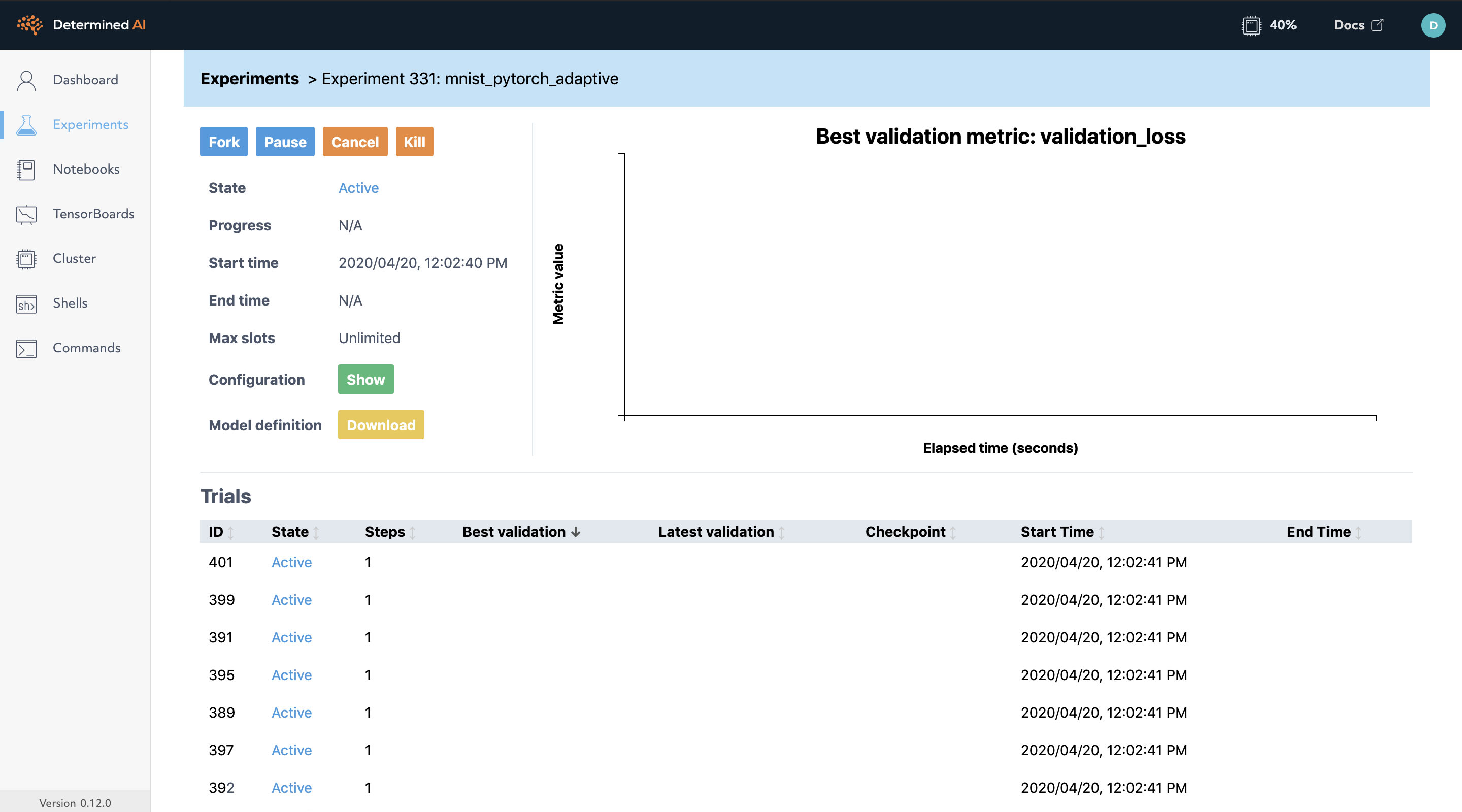The width and height of the screenshot is (1462, 812).
Task: Click the Version 0.12.0 label
Action: pos(75,803)
